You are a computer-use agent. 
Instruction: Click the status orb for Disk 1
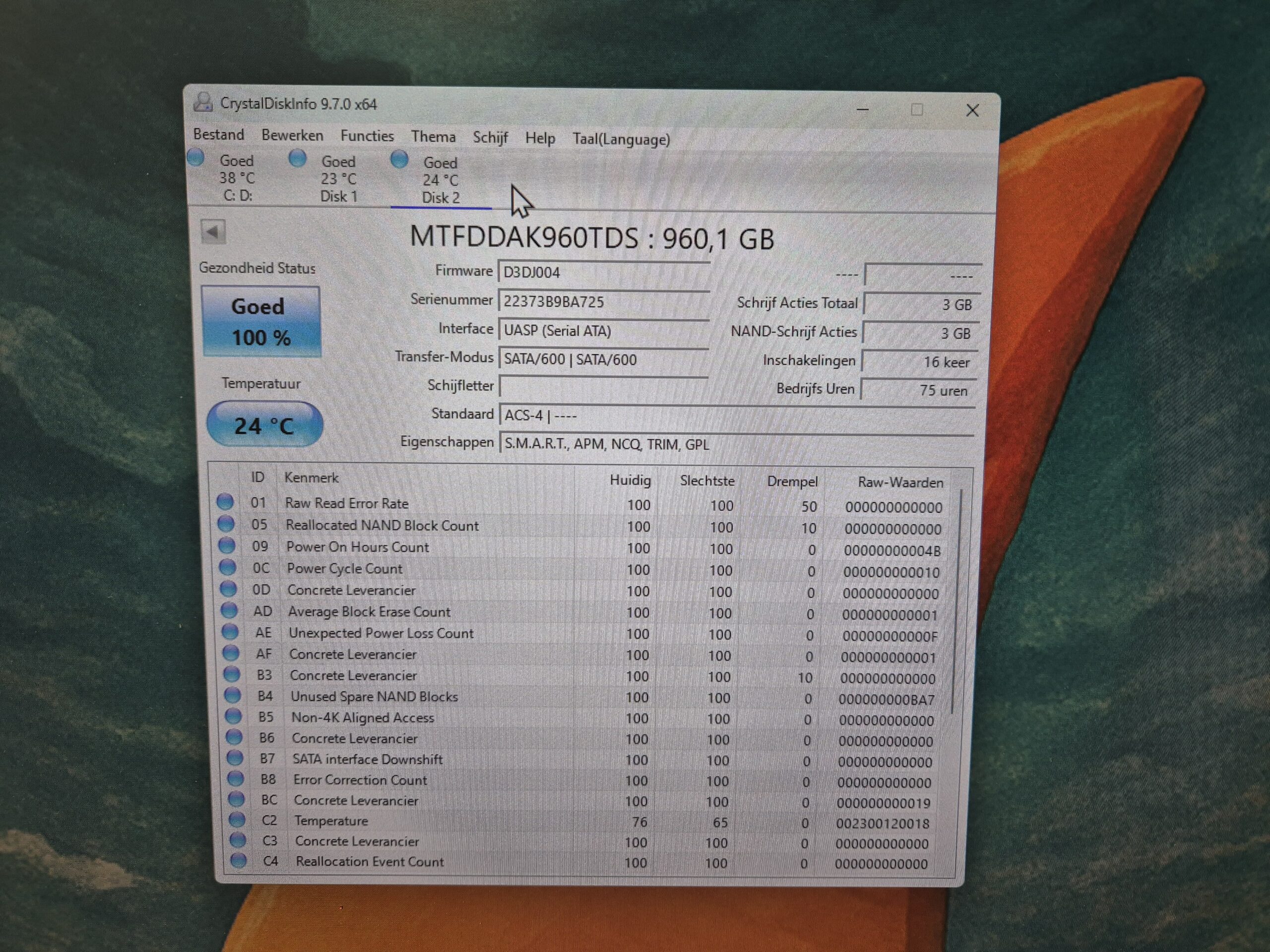(x=297, y=158)
